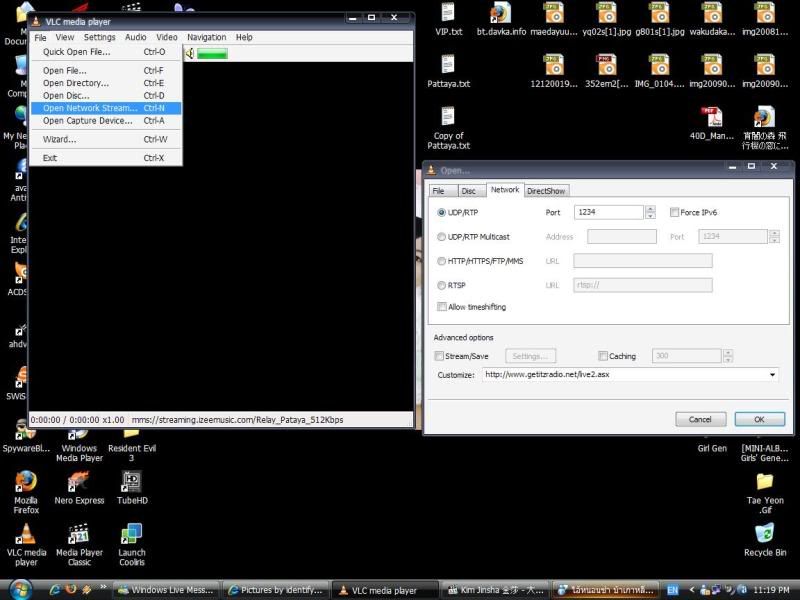
Task: Select the 12120019 image desktop icon
Action: click(x=554, y=71)
